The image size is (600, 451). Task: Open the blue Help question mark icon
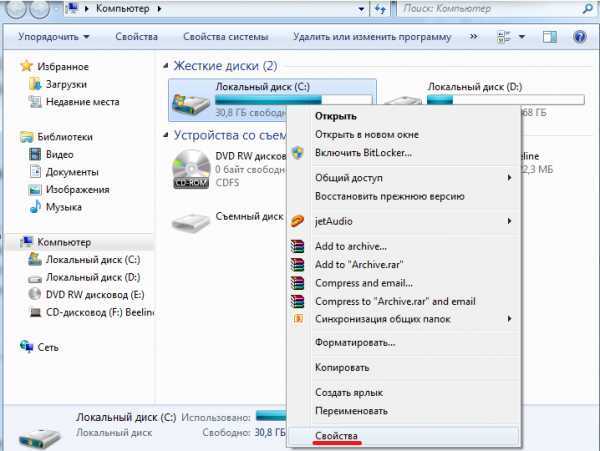(580, 37)
